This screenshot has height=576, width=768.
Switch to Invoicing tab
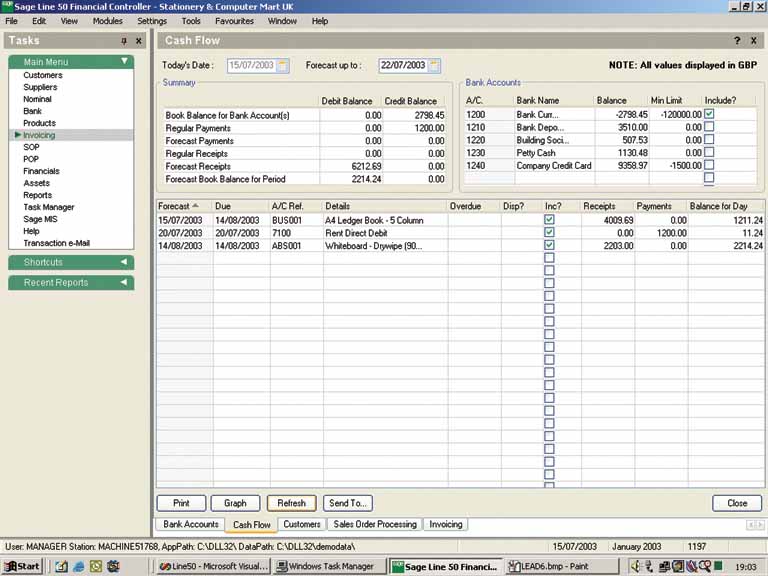pos(446,524)
